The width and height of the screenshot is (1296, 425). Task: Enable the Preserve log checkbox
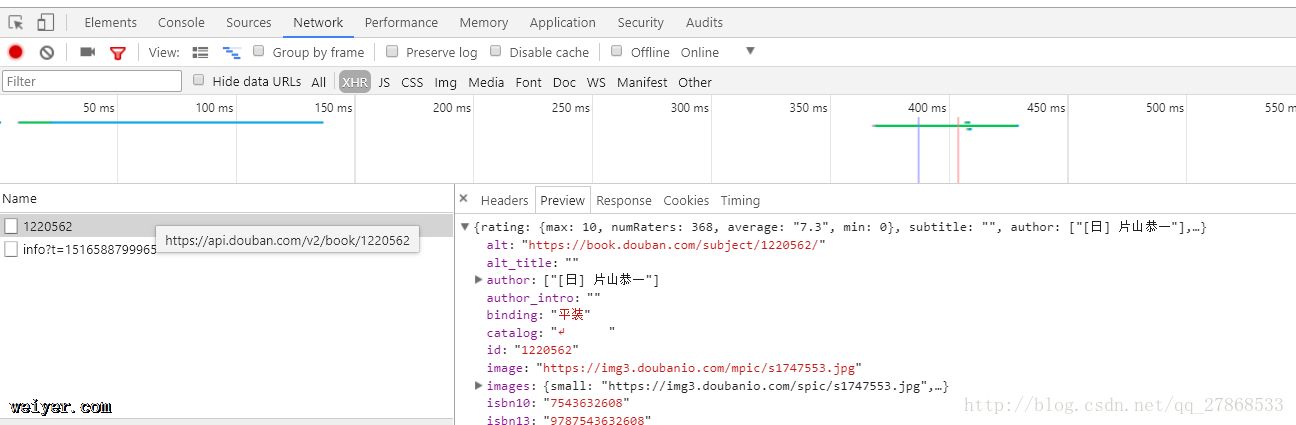pos(392,51)
